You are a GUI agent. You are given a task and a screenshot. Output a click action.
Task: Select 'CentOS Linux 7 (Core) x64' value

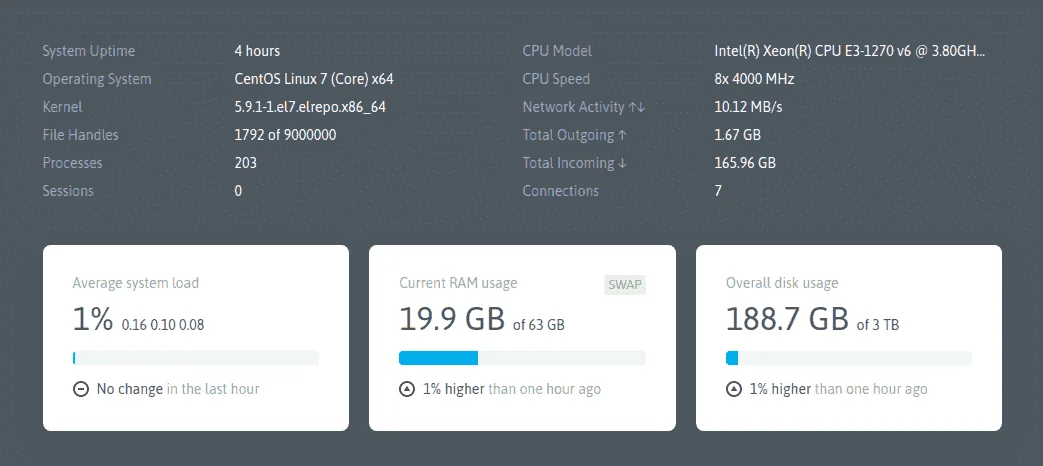point(314,79)
